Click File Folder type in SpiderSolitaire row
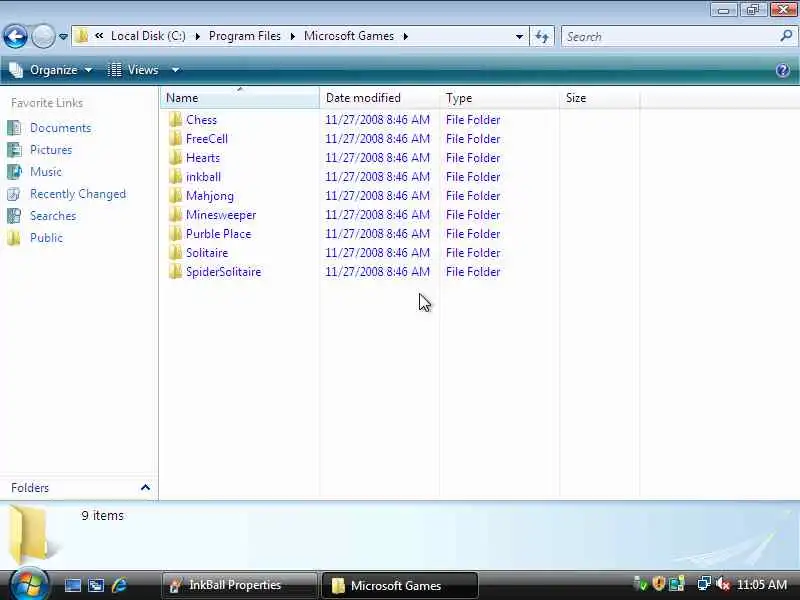This screenshot has height=600, width=800. tap(473, 272)
